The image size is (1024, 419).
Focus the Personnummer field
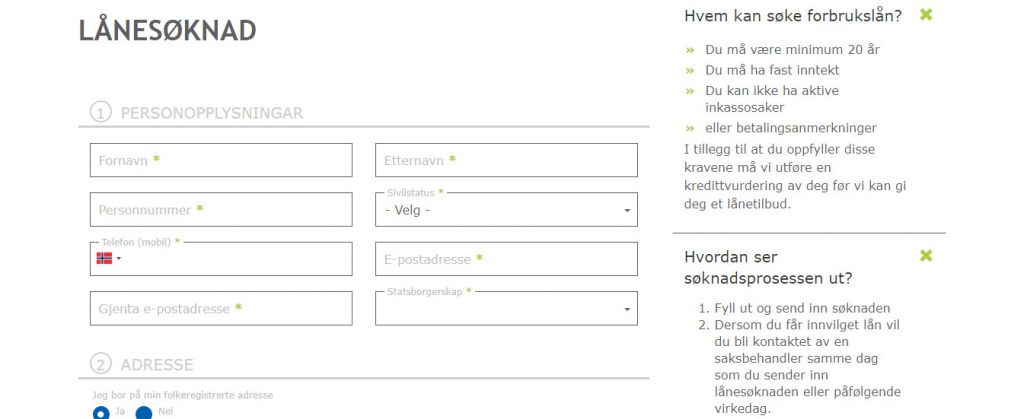click(221, 210)
